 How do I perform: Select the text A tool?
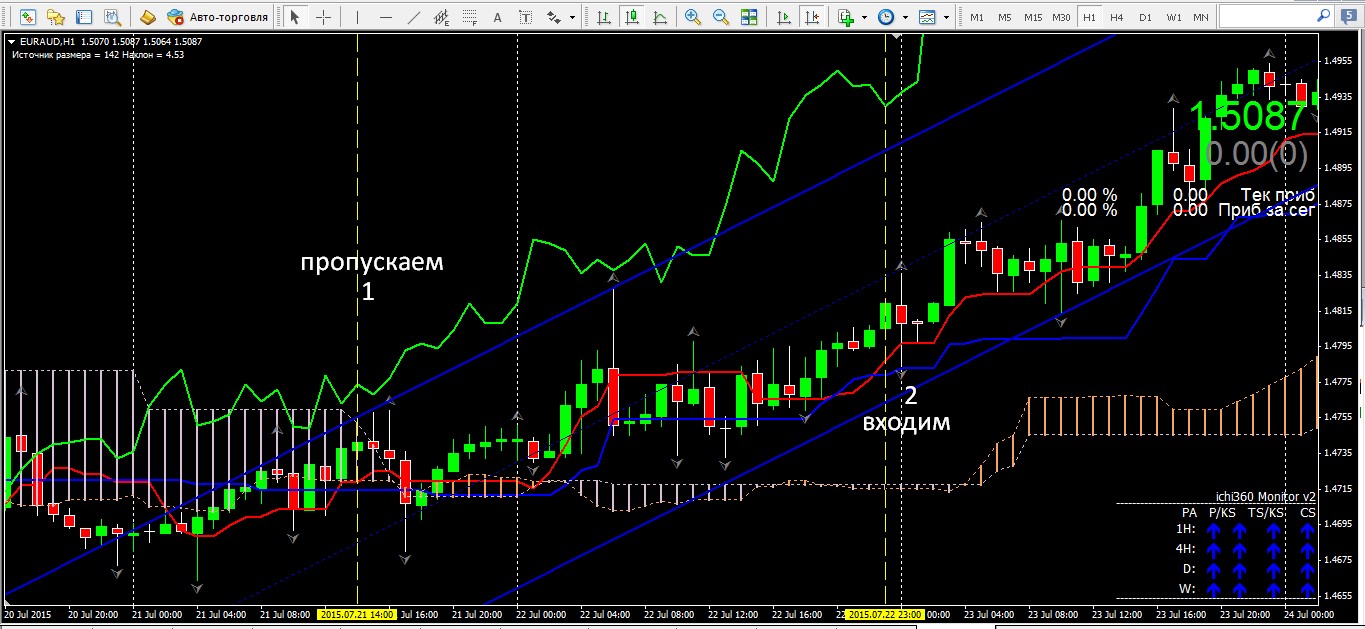(497, 17)
